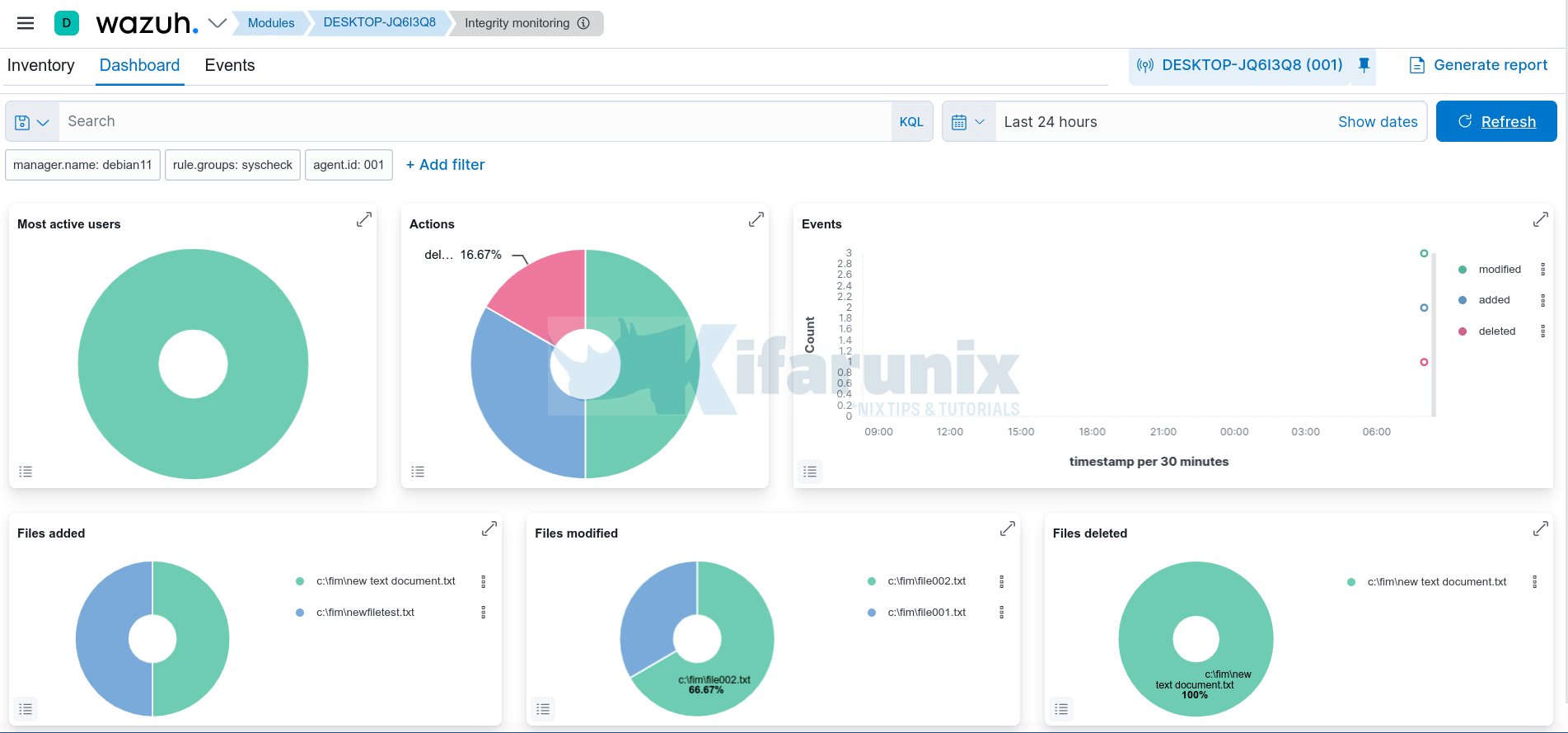
Task: Switch to the Inventory tab
Action: pos(40,66)
